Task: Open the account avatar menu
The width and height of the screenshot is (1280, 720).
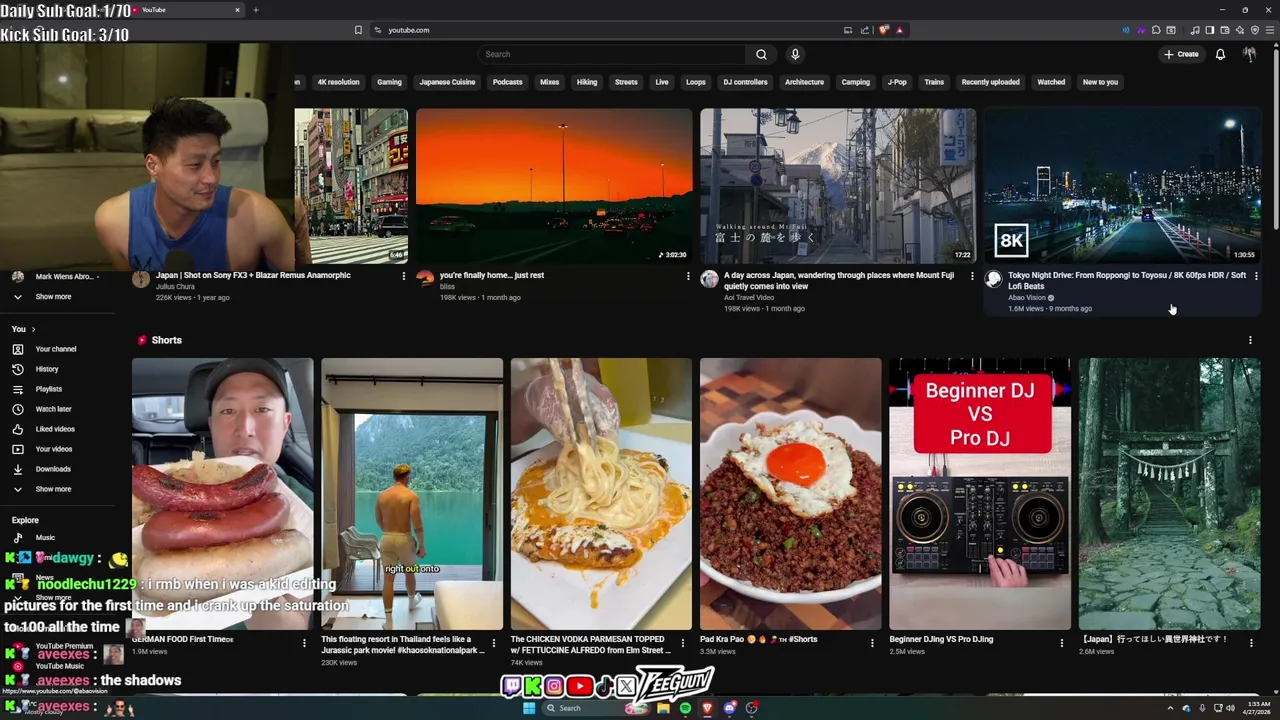Action: [x=1249, y=54]
